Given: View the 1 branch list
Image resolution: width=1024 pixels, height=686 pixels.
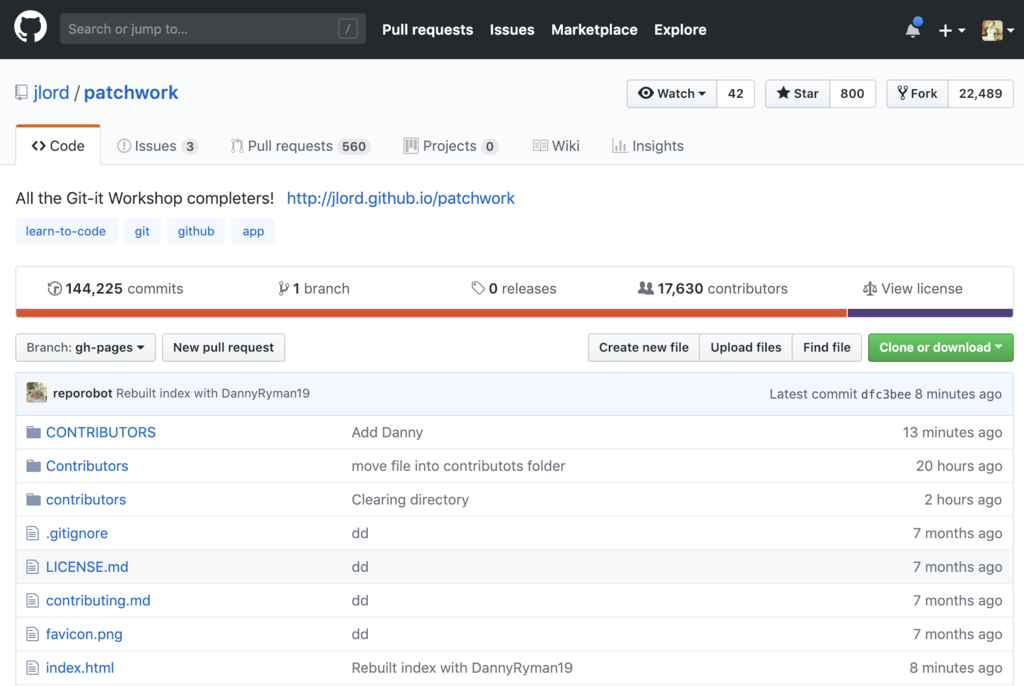Looking at the screenshot, I should tap(314, 288).
